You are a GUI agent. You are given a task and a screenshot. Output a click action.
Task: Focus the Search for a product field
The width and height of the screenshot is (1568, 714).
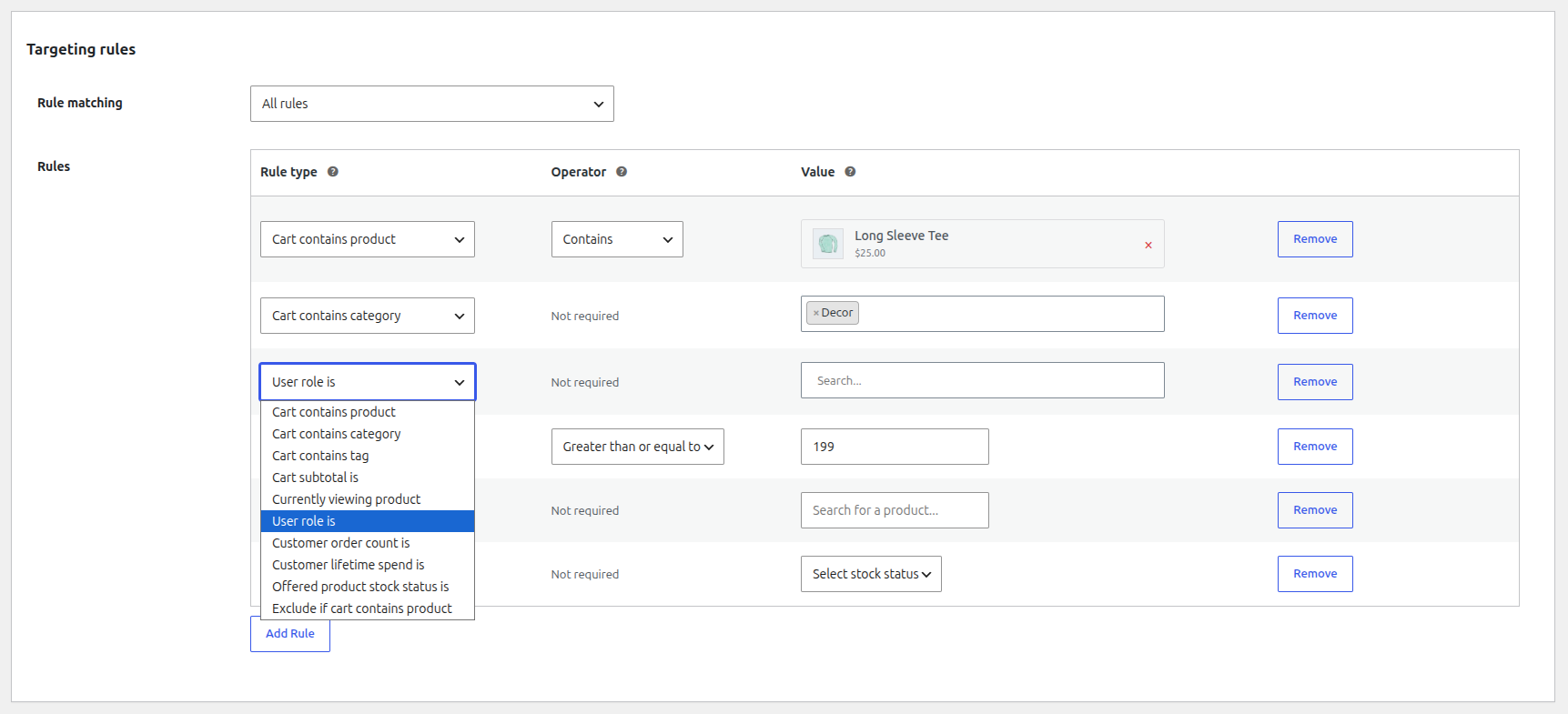click(895, 510)
